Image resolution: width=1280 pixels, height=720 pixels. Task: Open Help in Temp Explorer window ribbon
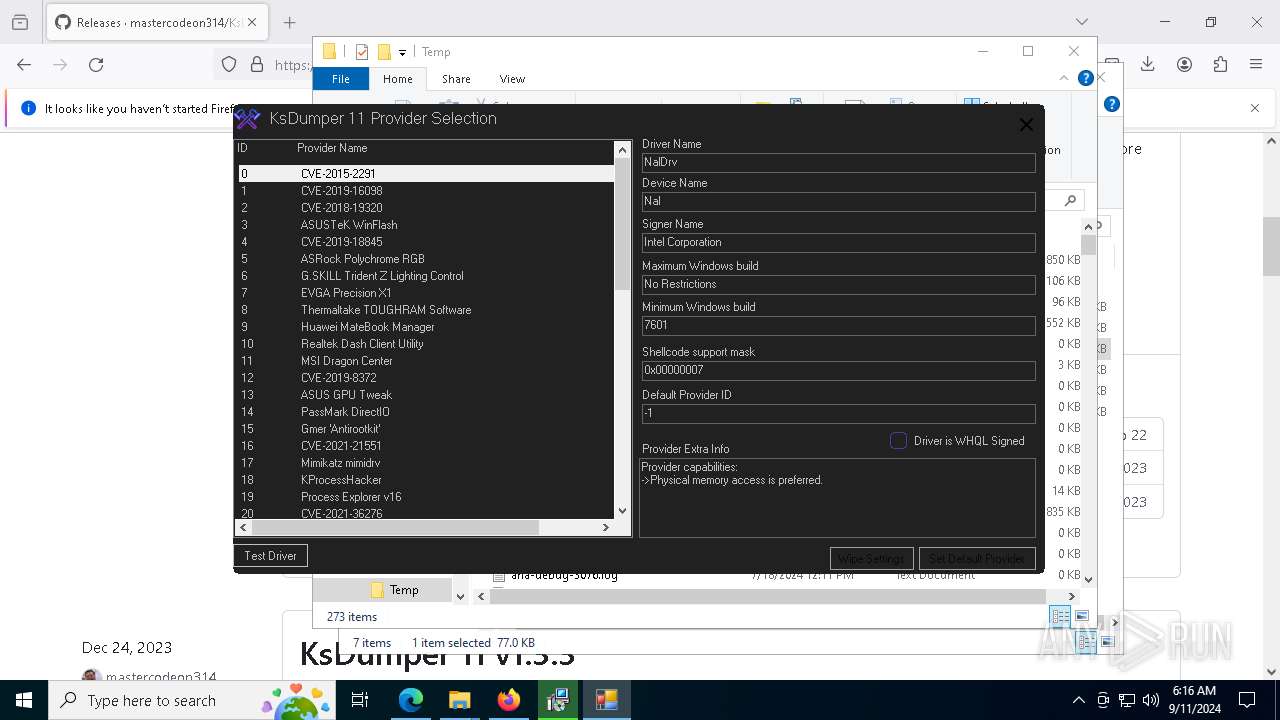[x=1085, y=78]
